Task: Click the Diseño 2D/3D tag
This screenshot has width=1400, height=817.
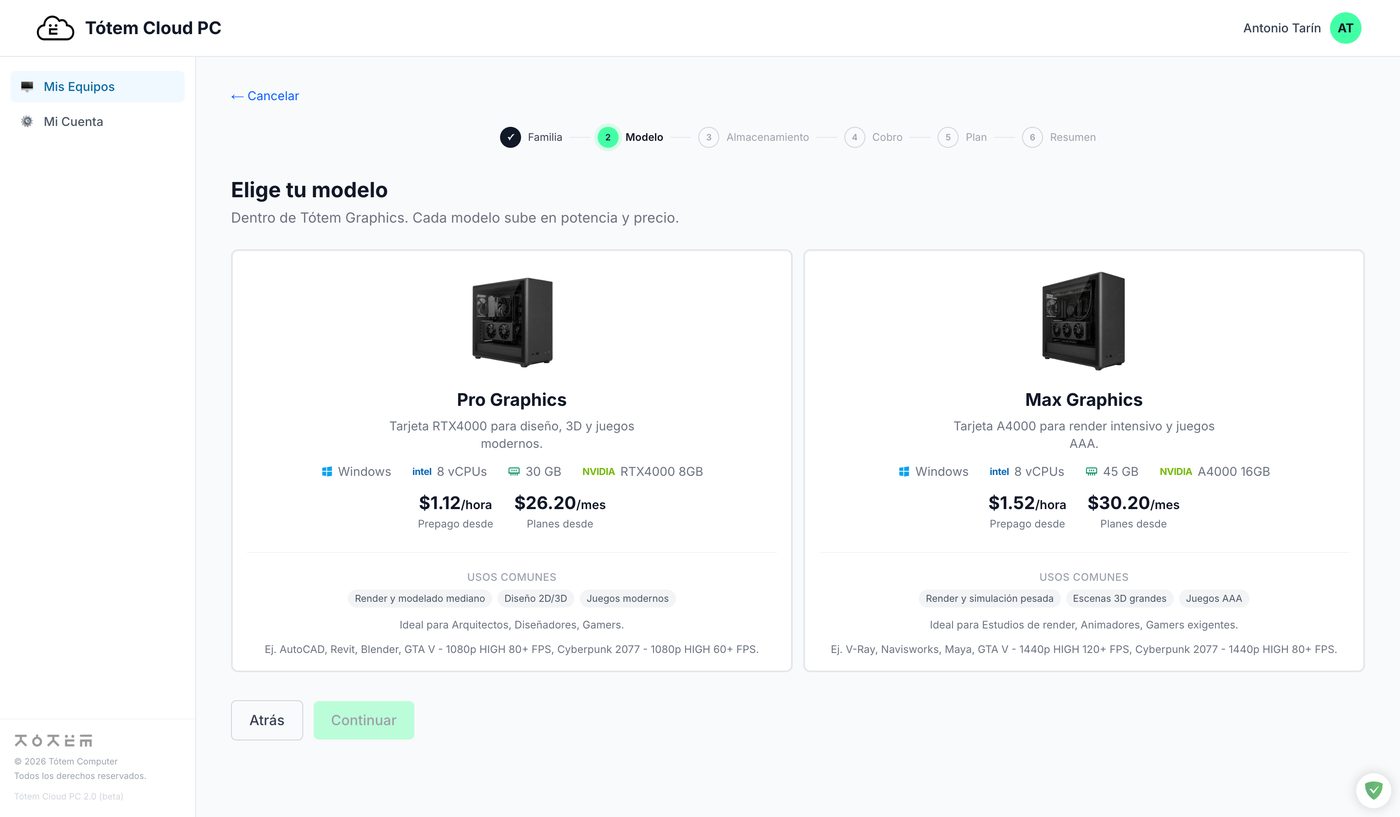Action: pyautogui.click(x=535, y=599)
